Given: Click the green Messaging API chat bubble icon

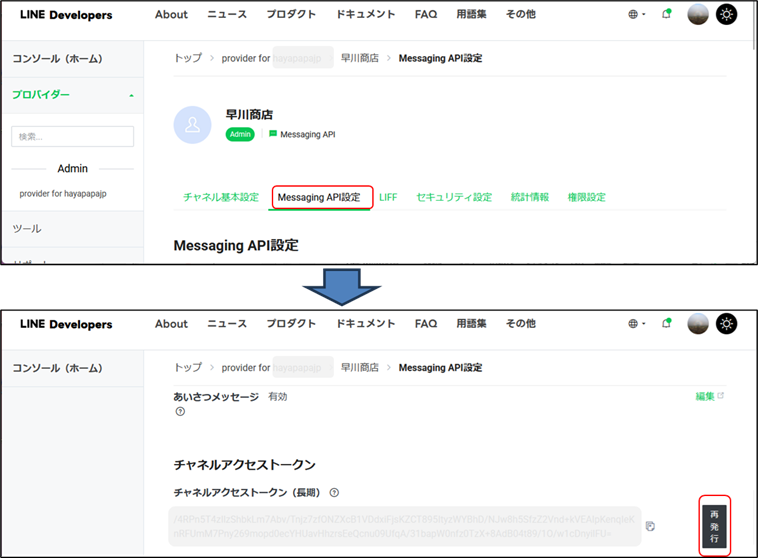Looking at the screenshot, I should point(273,134).
